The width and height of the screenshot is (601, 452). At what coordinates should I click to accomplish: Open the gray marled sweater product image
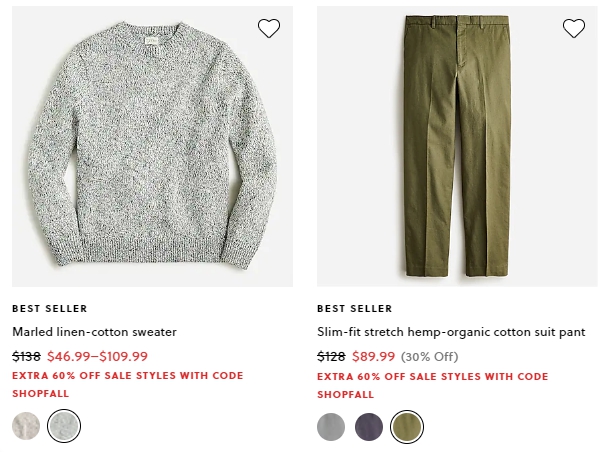point(153,146)
